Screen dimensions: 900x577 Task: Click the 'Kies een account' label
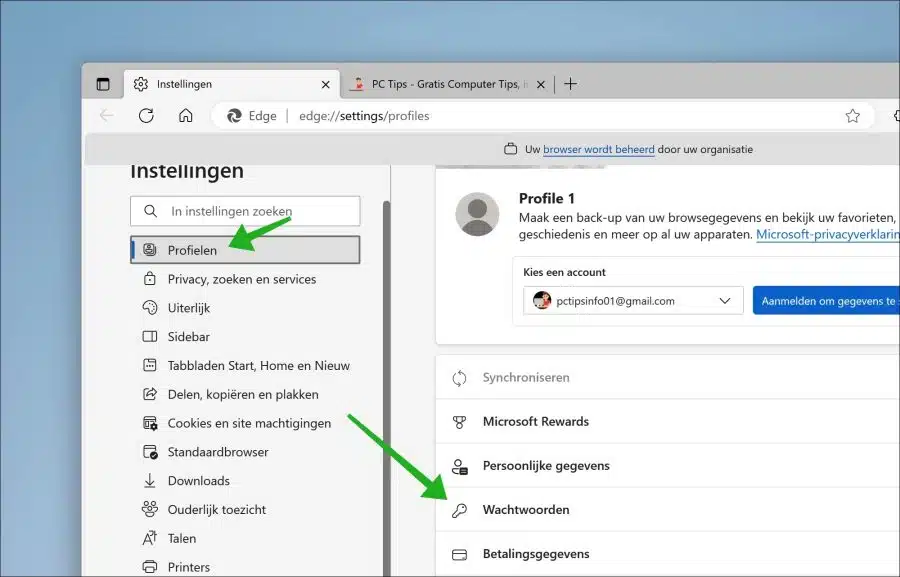[564, 272]
